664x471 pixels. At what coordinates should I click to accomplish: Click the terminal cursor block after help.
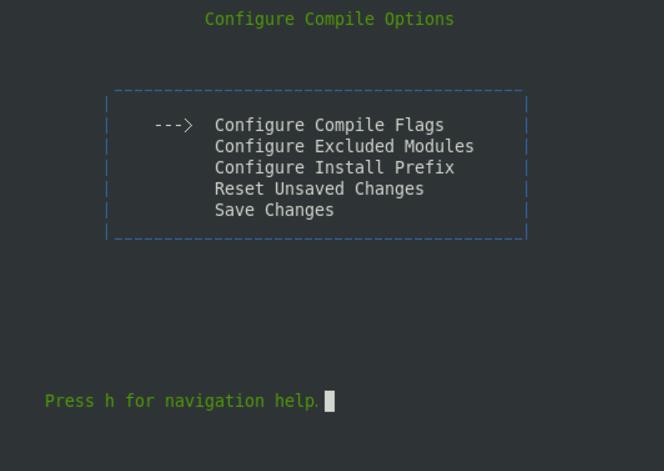329,401
